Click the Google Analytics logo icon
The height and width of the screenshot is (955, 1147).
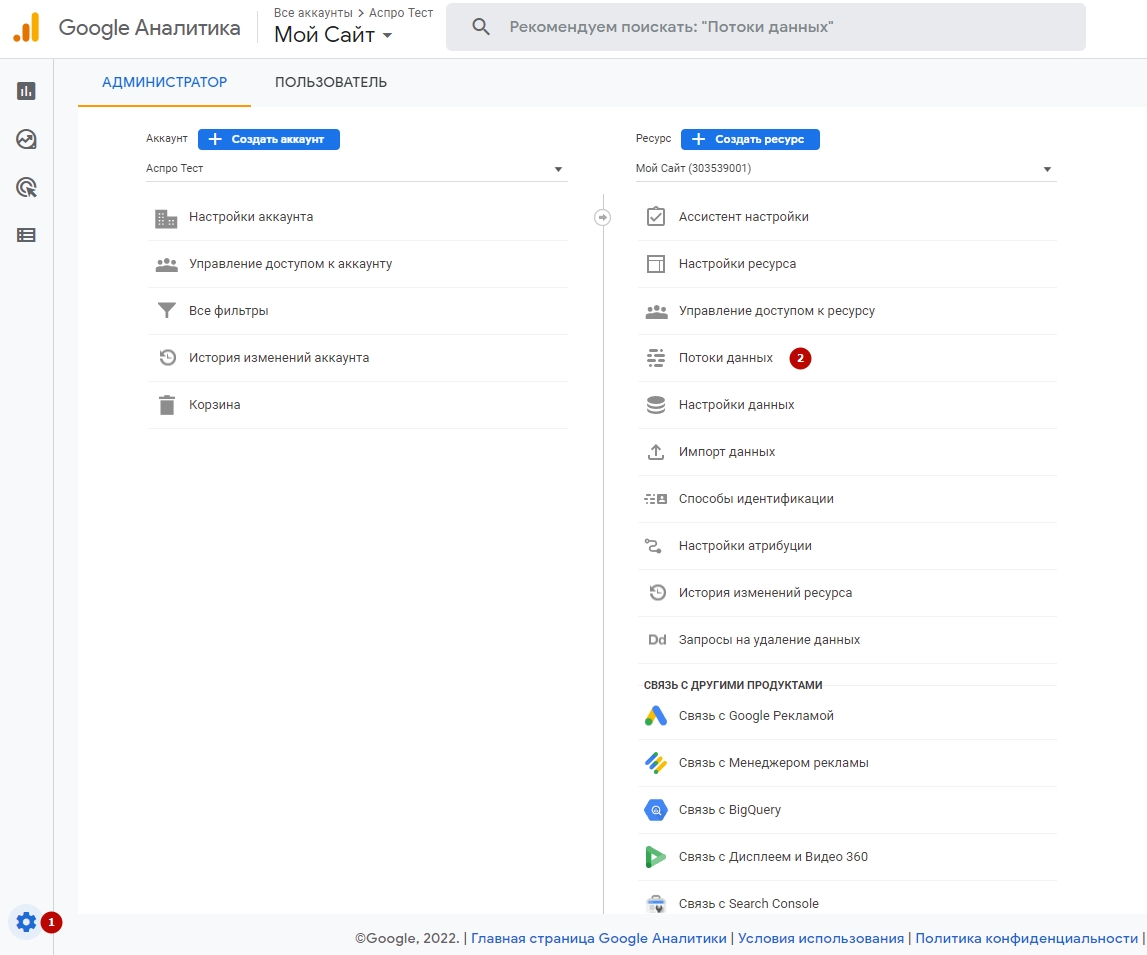(x=27, y=27)
